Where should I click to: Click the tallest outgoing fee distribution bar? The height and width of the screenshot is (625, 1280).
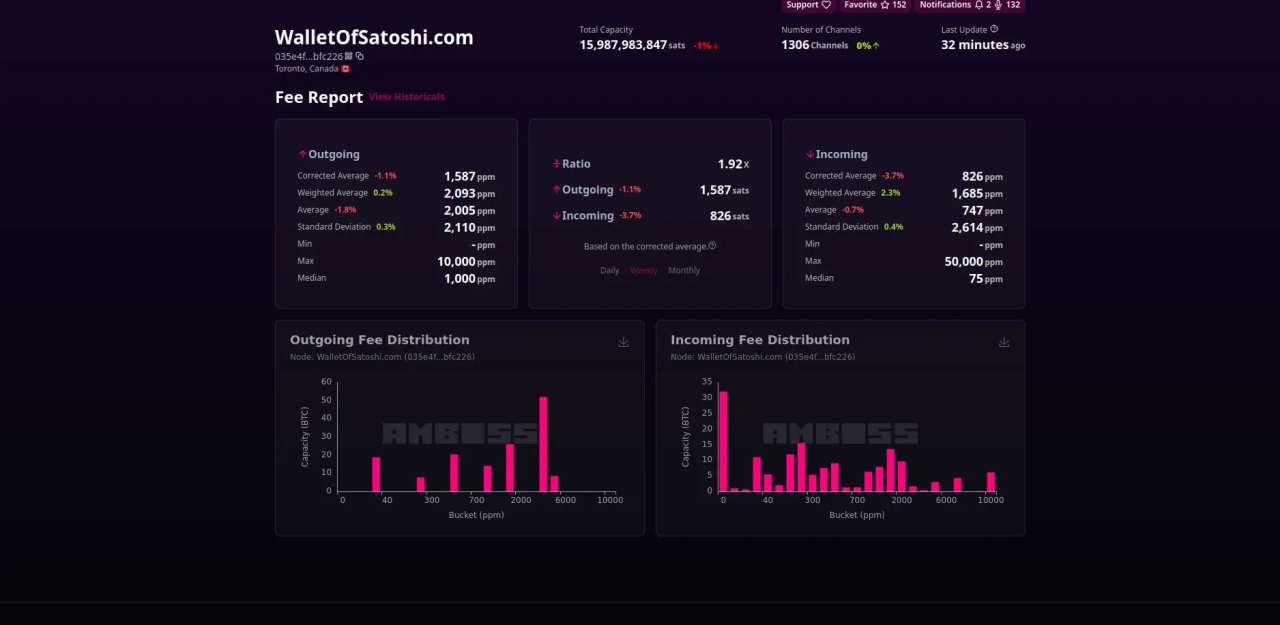pyautogui.click(x=543, y=443)
